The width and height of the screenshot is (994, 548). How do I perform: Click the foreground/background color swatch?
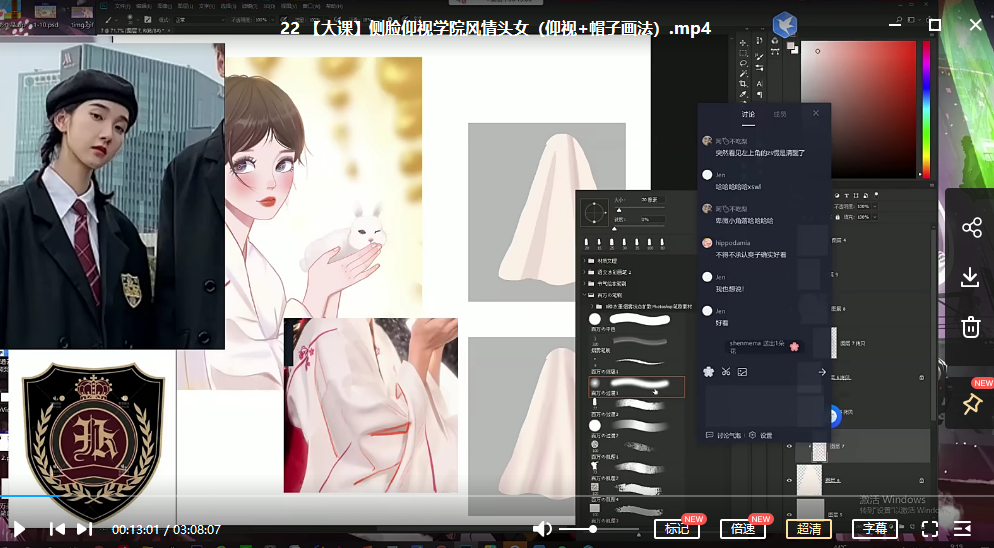click(x=792, y=47)
